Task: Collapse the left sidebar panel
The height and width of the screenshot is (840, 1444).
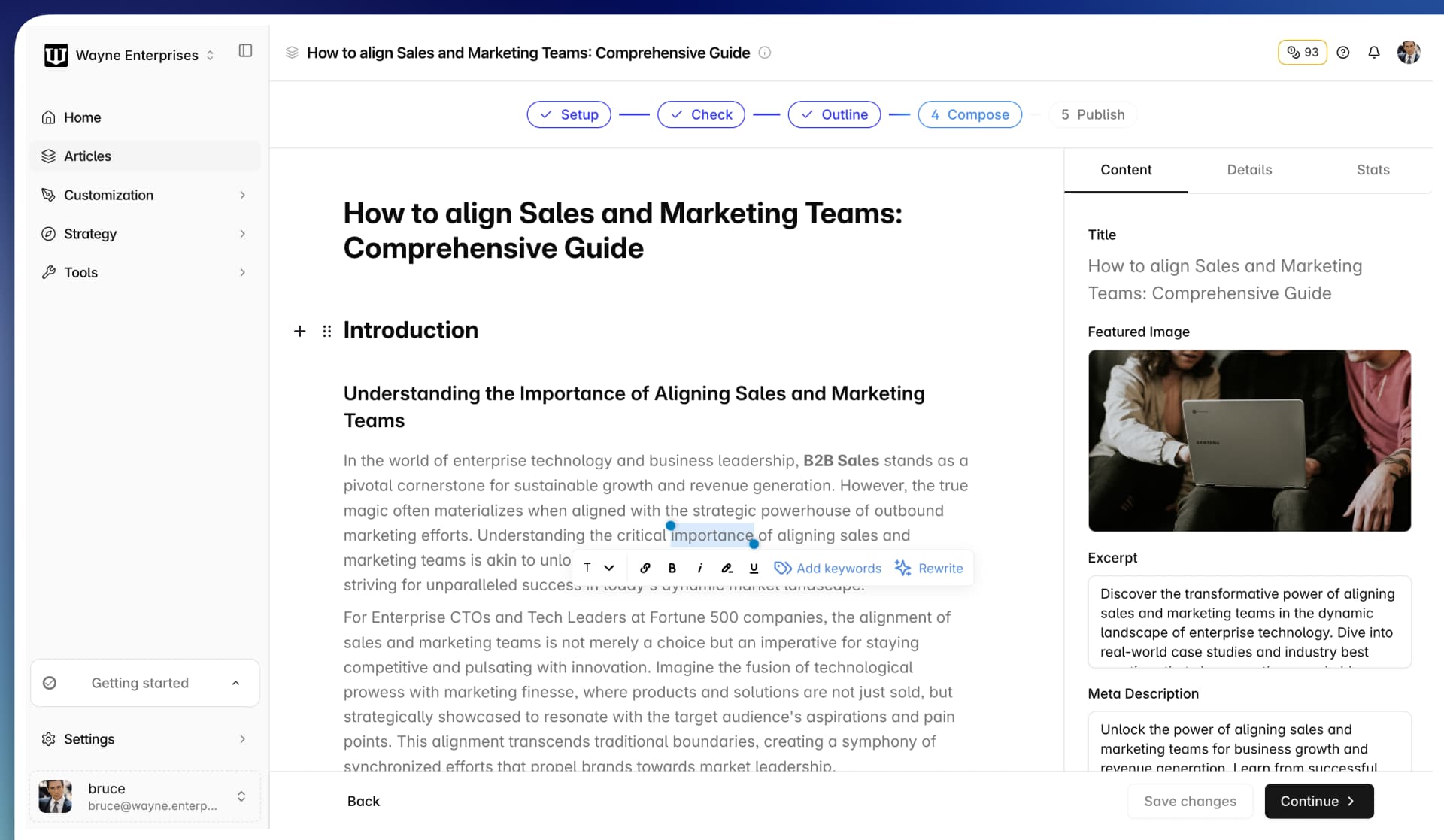Action: (244, 50)
